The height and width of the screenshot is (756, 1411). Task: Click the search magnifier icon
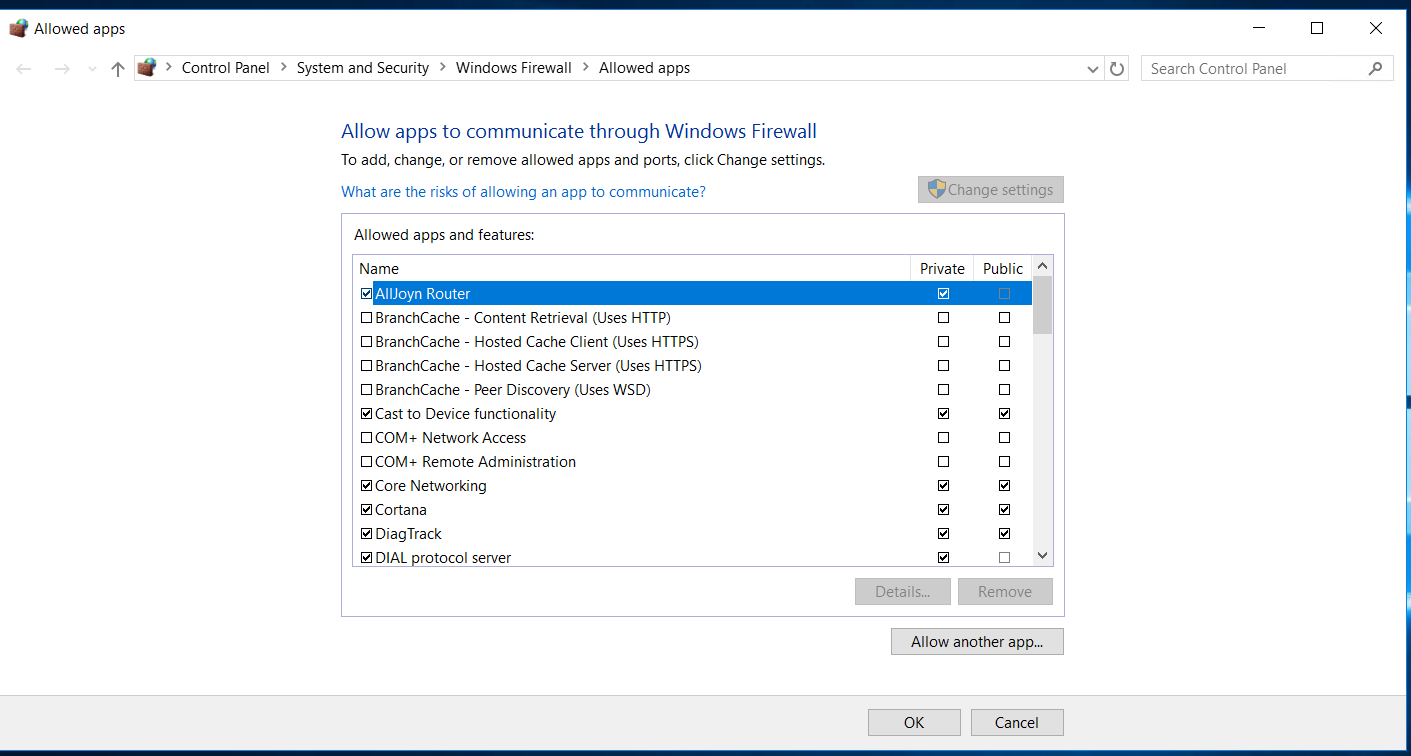point(1376,69)
